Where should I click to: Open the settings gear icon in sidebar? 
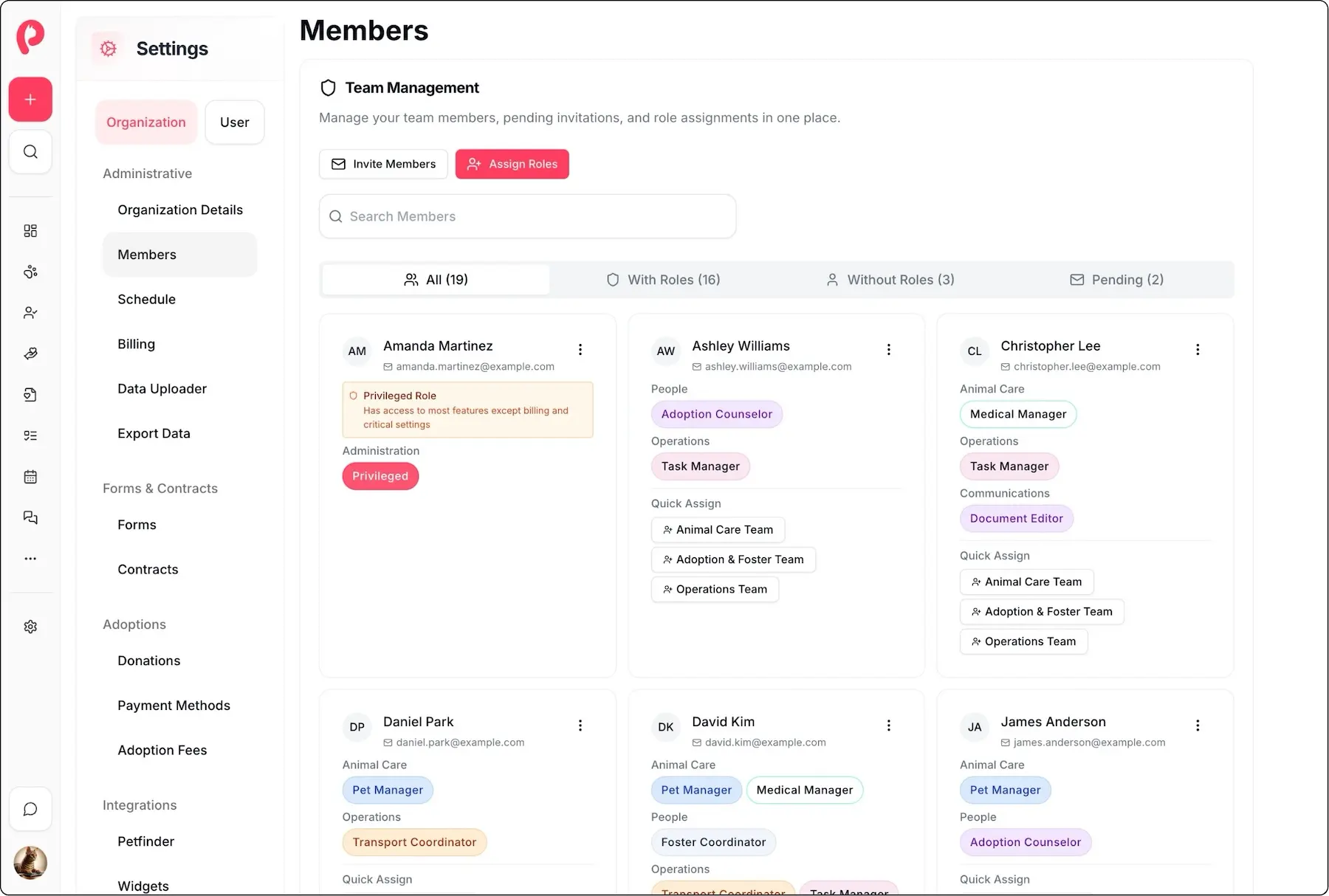(30, 626)
